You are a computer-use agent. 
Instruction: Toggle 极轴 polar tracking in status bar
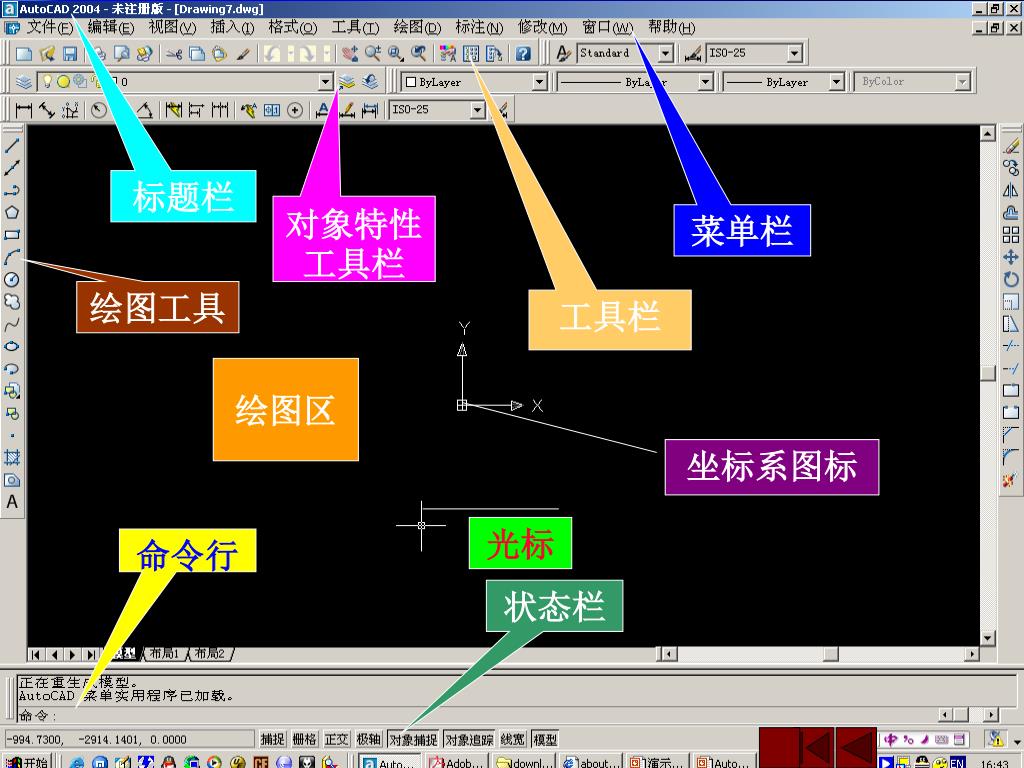tap(368, 739)
